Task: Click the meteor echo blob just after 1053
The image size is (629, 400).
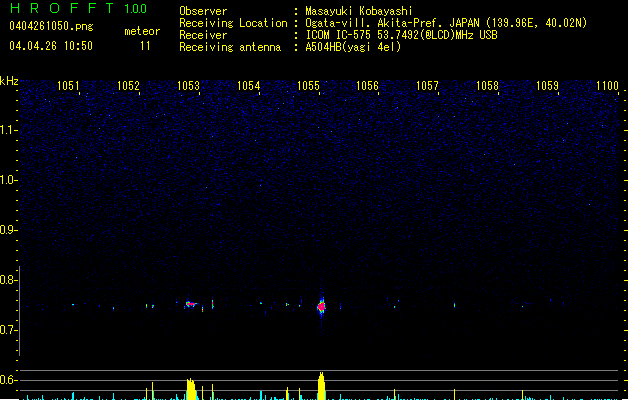Action: pyautogui.click(x=191, y=304)
